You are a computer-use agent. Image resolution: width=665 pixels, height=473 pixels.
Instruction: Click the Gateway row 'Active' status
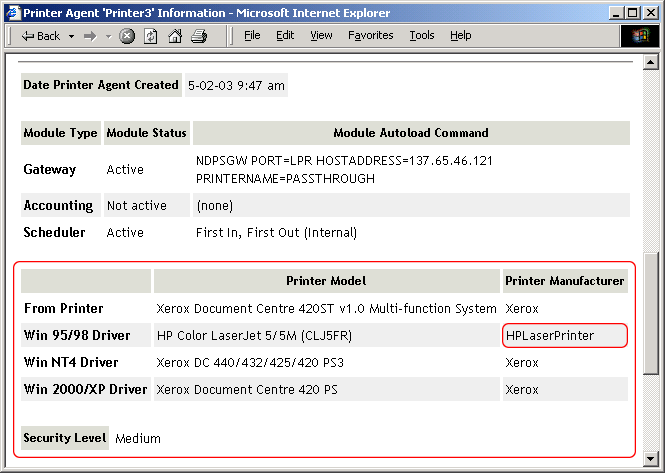pyautogui.click(x=125, y=170)
